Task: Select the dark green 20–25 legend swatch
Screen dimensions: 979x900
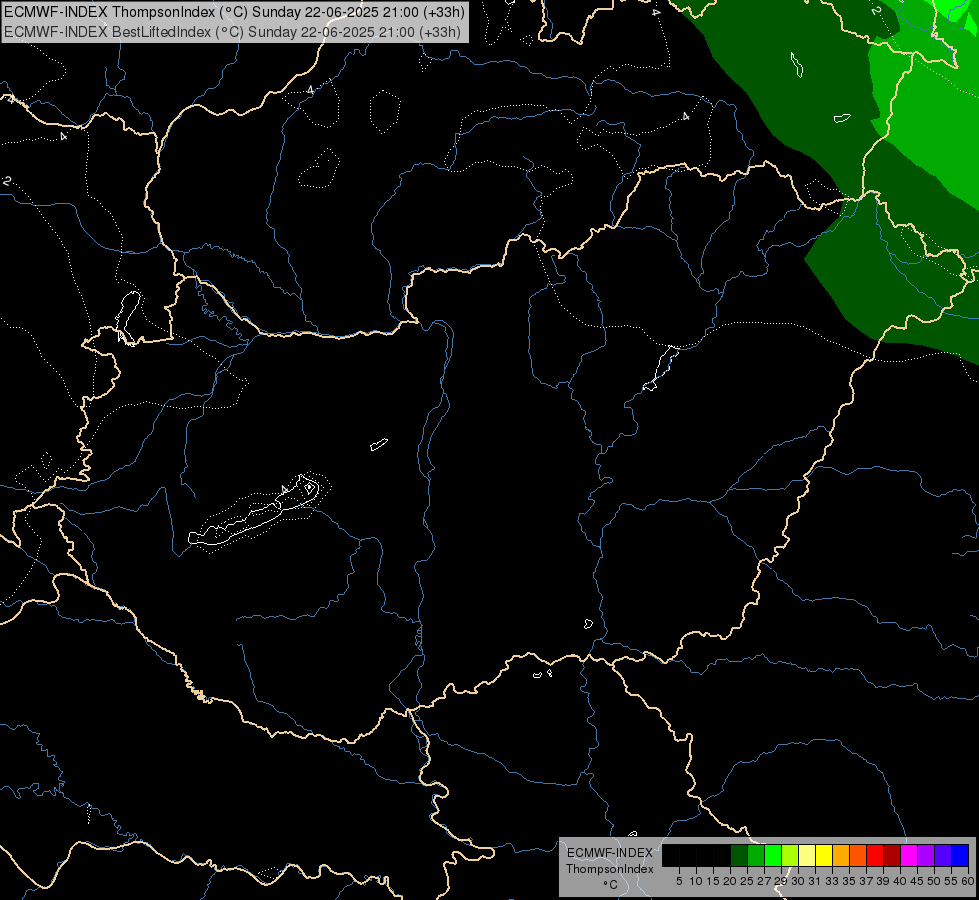Action: click(x=739, y=855)
